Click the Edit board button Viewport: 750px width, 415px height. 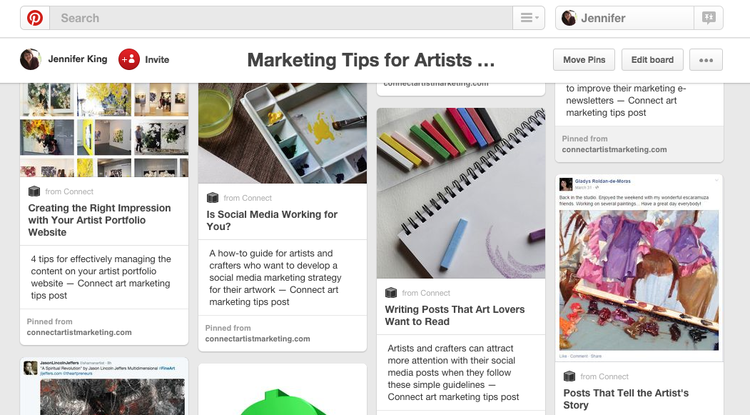[x=652, y=60]
